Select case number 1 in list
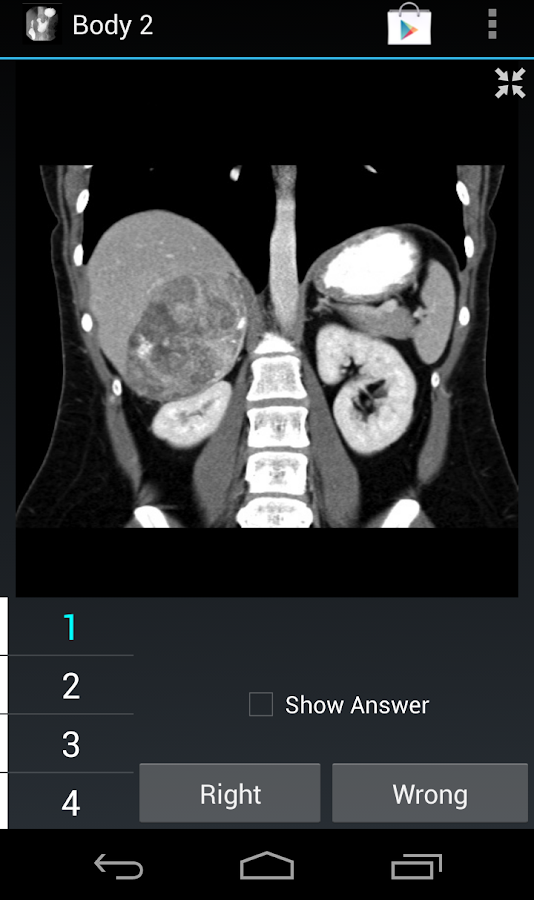The height and width of the screenshot is (900, 534). pyautogui.click(x=70, y=627)
